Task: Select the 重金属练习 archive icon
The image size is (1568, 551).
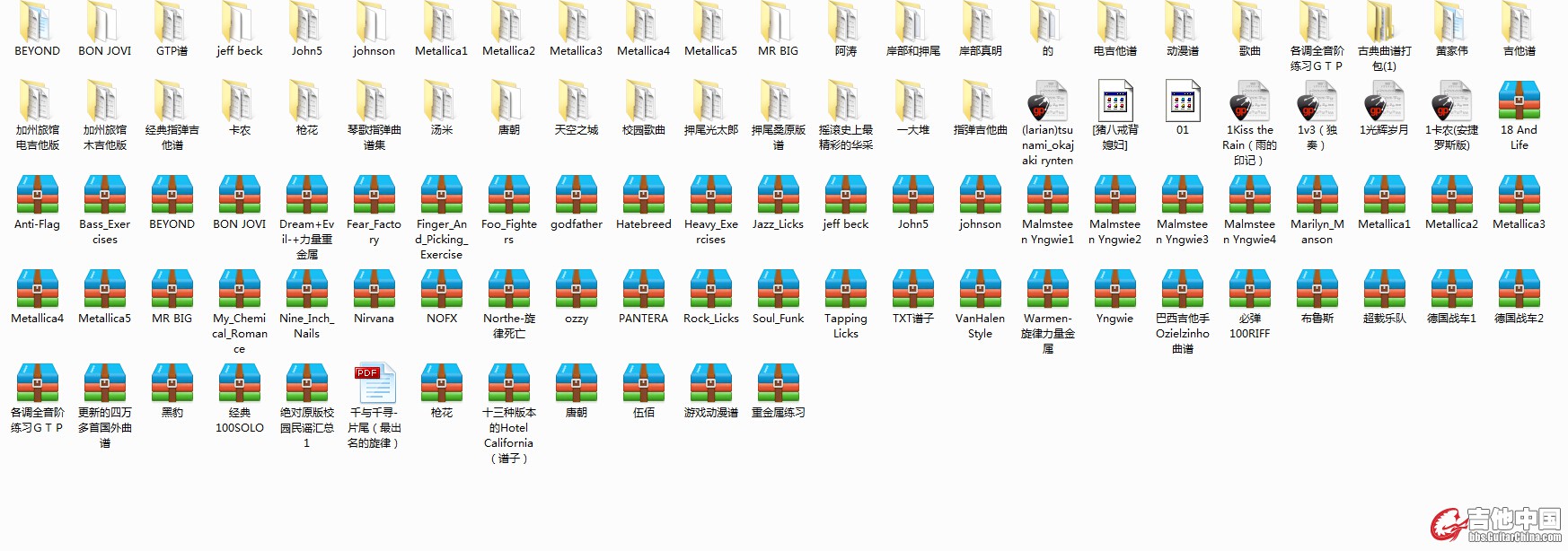Action: point(779,383)
